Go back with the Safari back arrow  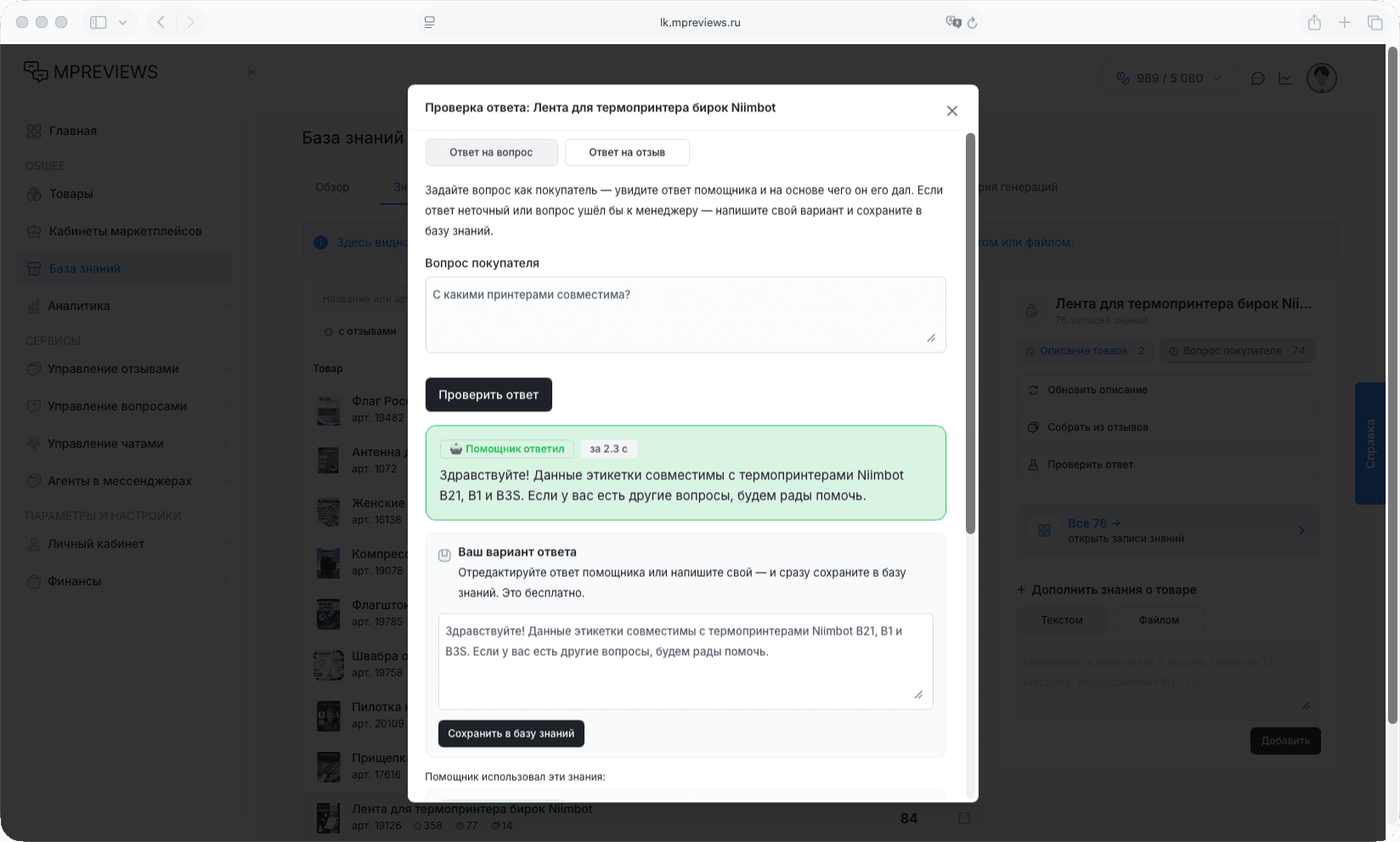click(x=161, y=22)
